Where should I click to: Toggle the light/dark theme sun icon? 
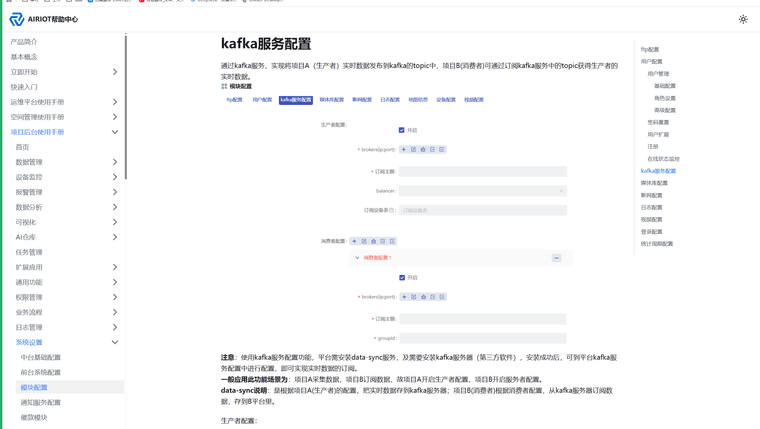[743, 19]
